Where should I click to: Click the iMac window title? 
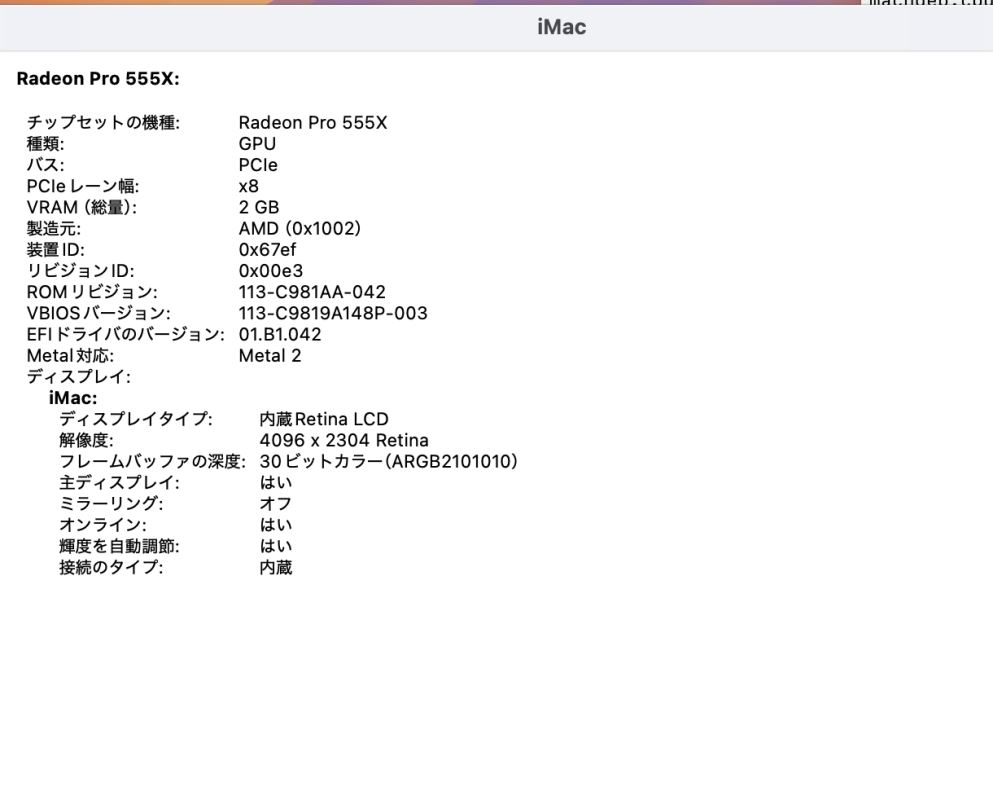(561, 27)
